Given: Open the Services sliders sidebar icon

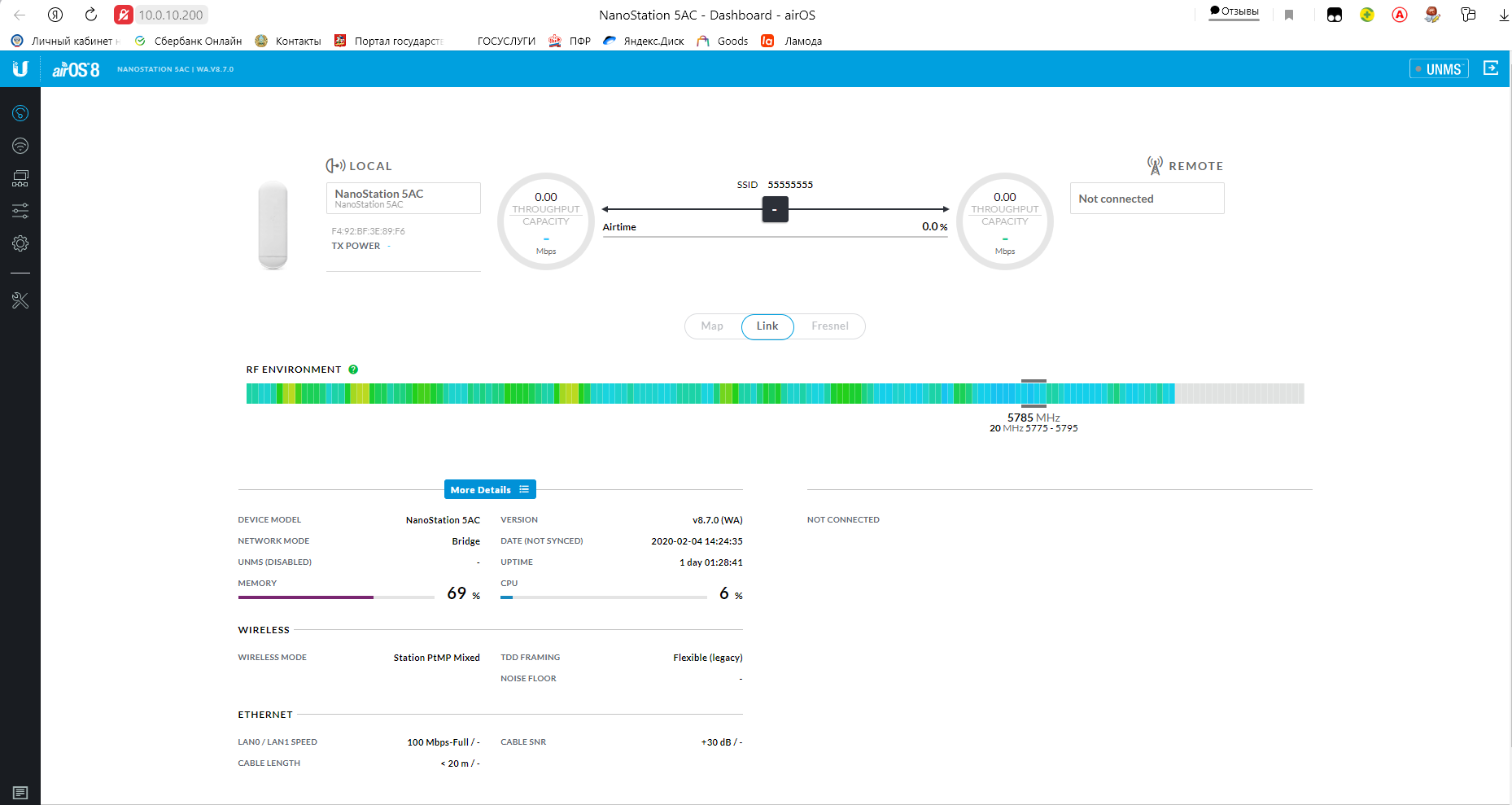Looking at the screenshot, I should (20, 211).
